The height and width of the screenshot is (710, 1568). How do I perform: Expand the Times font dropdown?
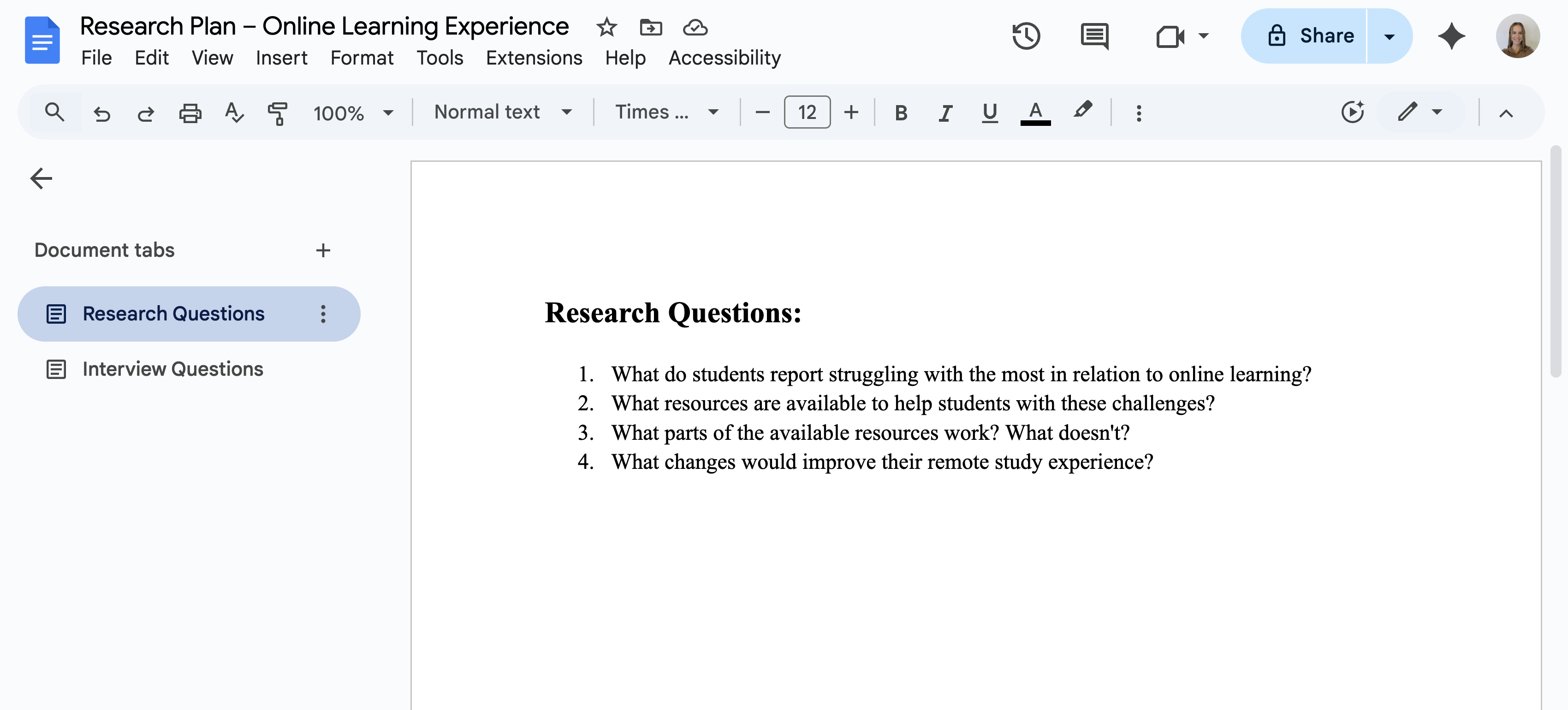click(x=666, y=112)
